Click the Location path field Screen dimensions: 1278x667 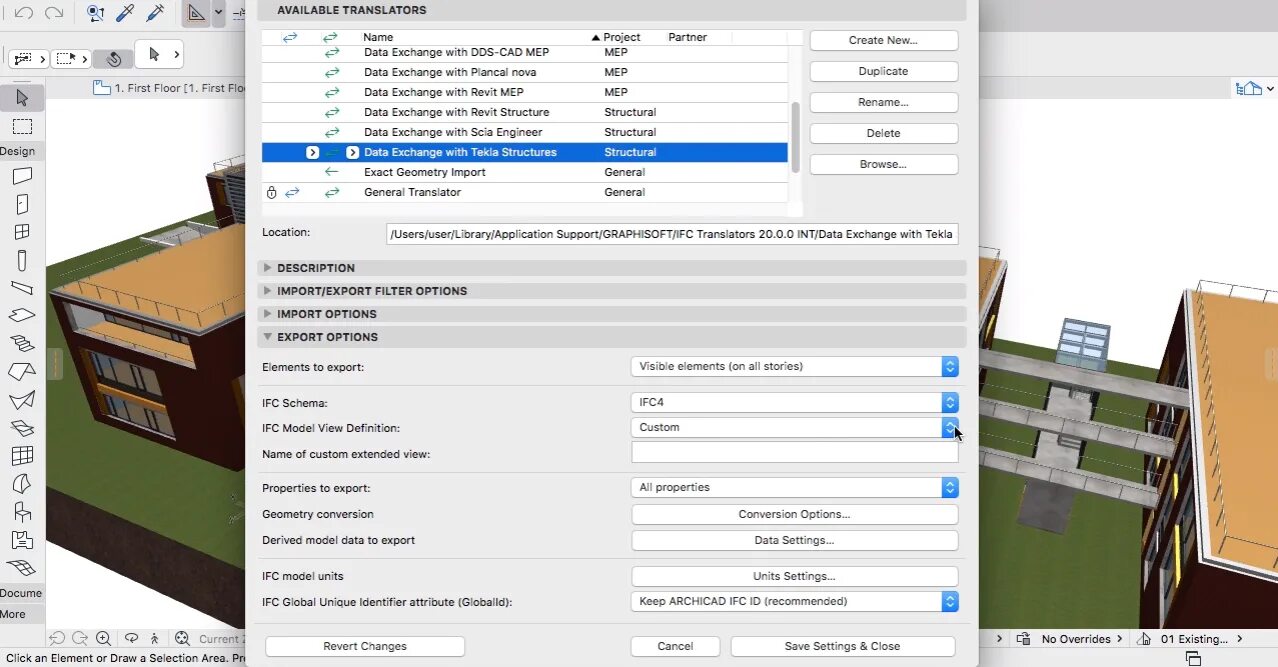click(x=672, y=234)
